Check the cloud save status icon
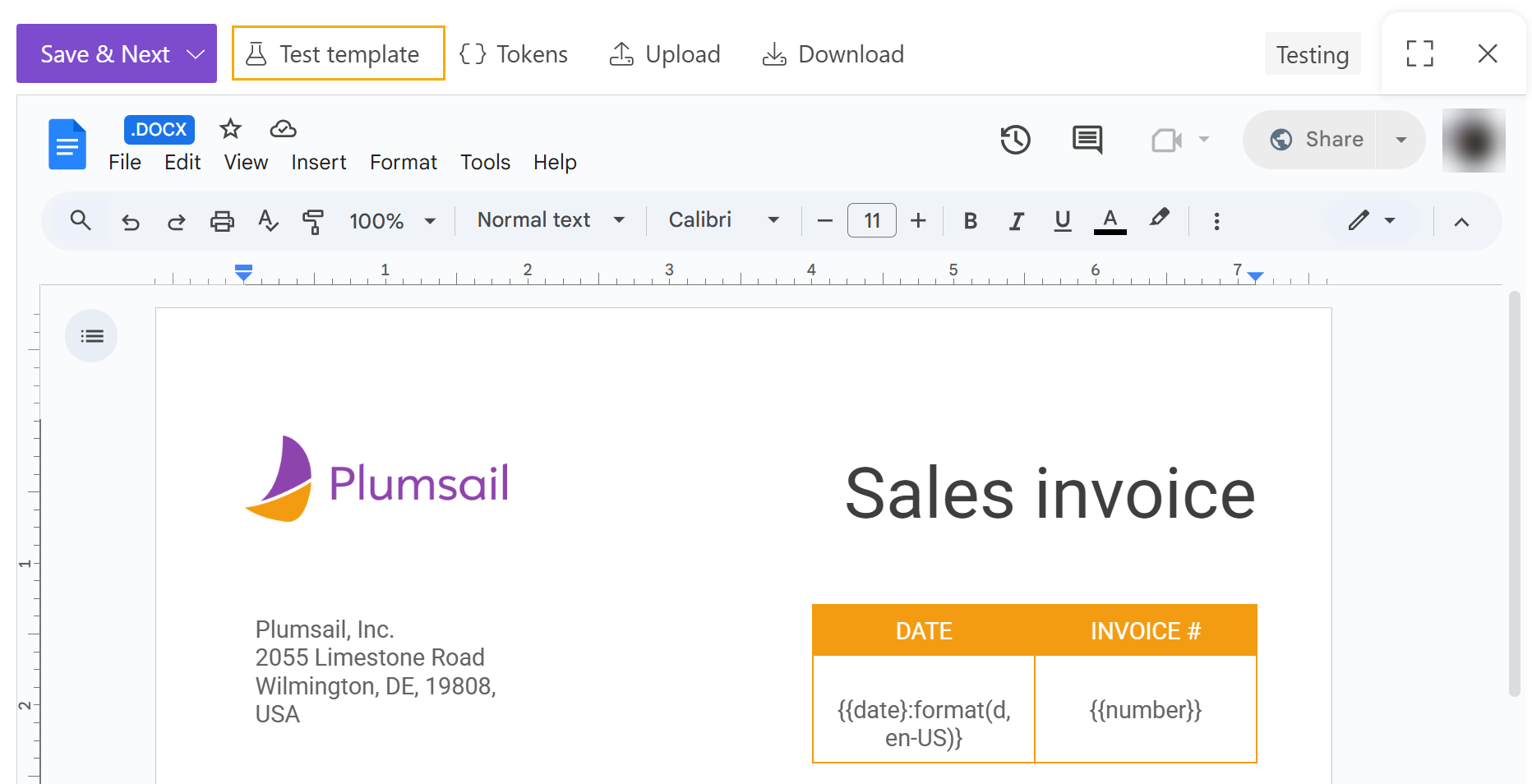Image resolution: width=1532 pixels, height=784 pixels. click(x=283, y=129)
